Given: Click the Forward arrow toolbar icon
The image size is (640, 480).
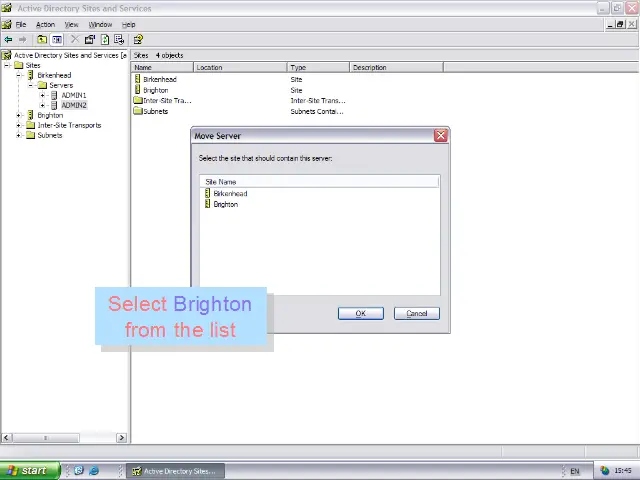Looking at the screenshot, I should pos(22,40).
